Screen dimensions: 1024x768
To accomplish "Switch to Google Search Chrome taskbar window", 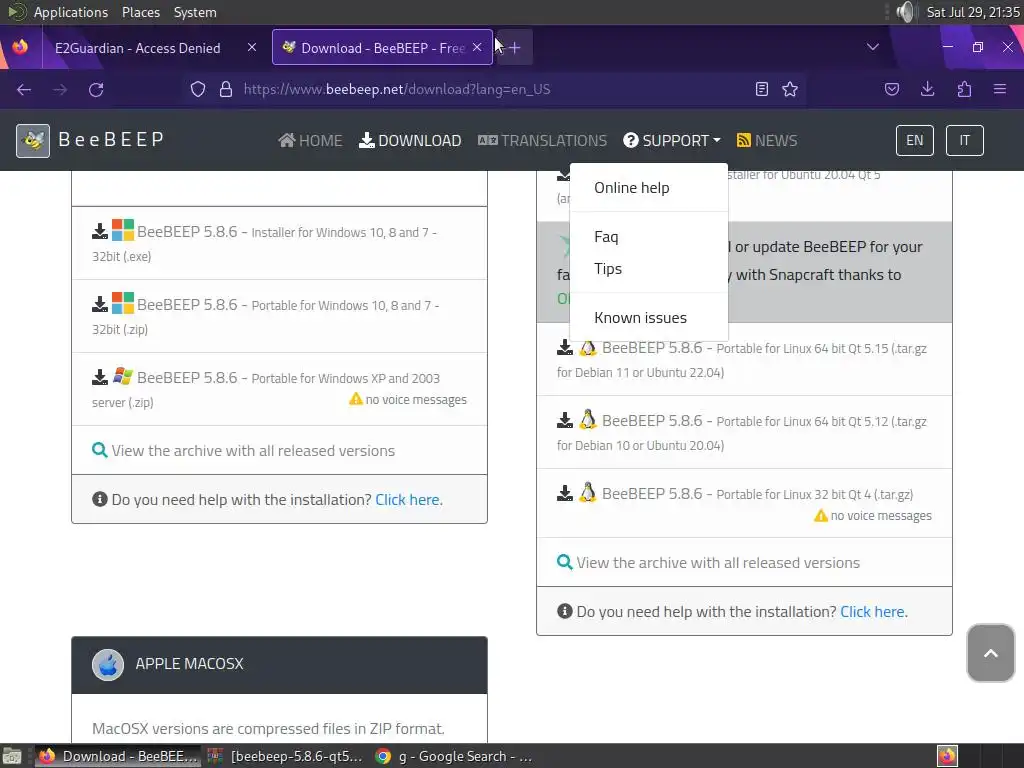I will click(x=455, y=756).
